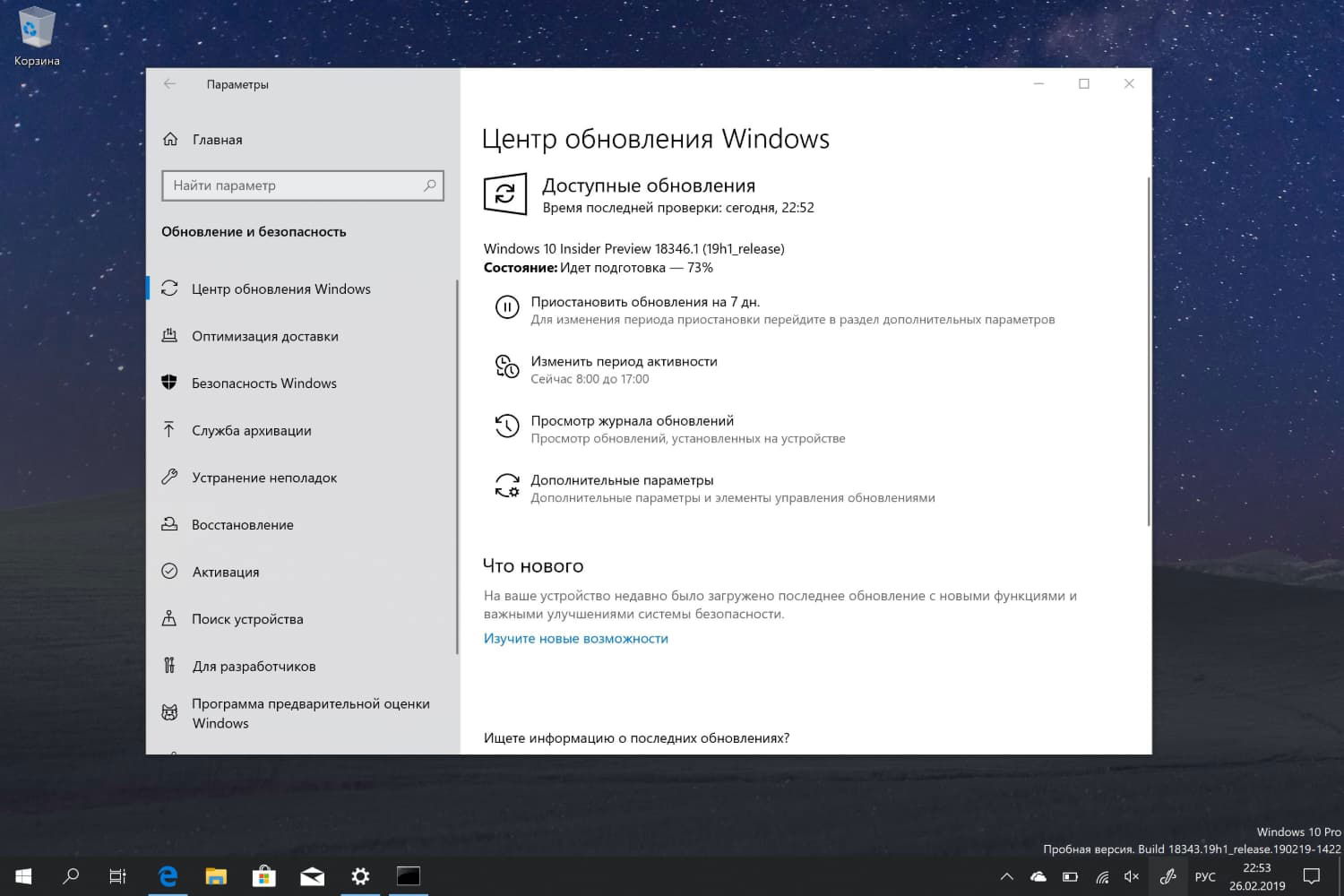
Task: Select Программа предварительной оценки Windows
Action: [x=310, y=712]
